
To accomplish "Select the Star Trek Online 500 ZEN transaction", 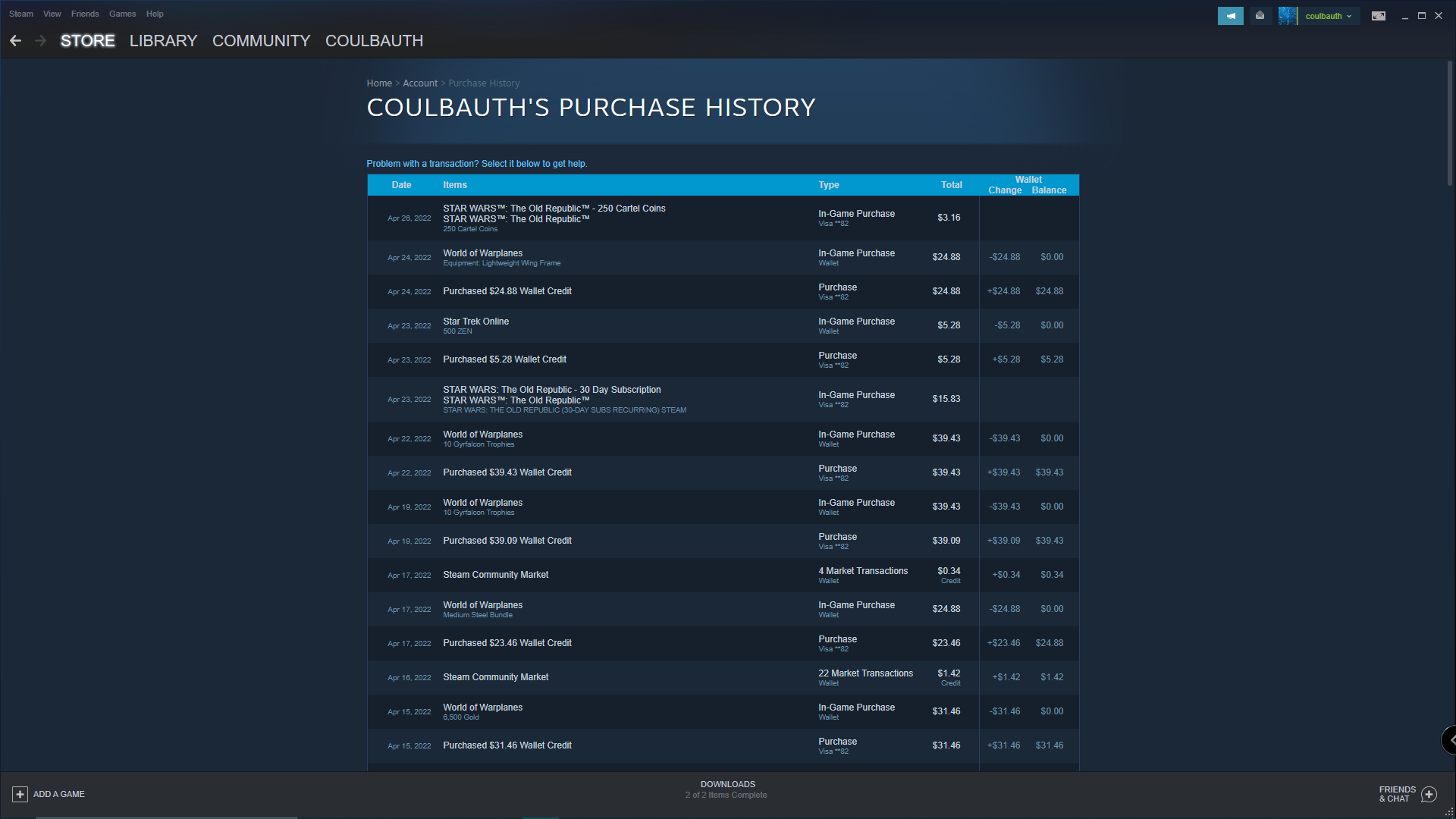I will (475, 325).
